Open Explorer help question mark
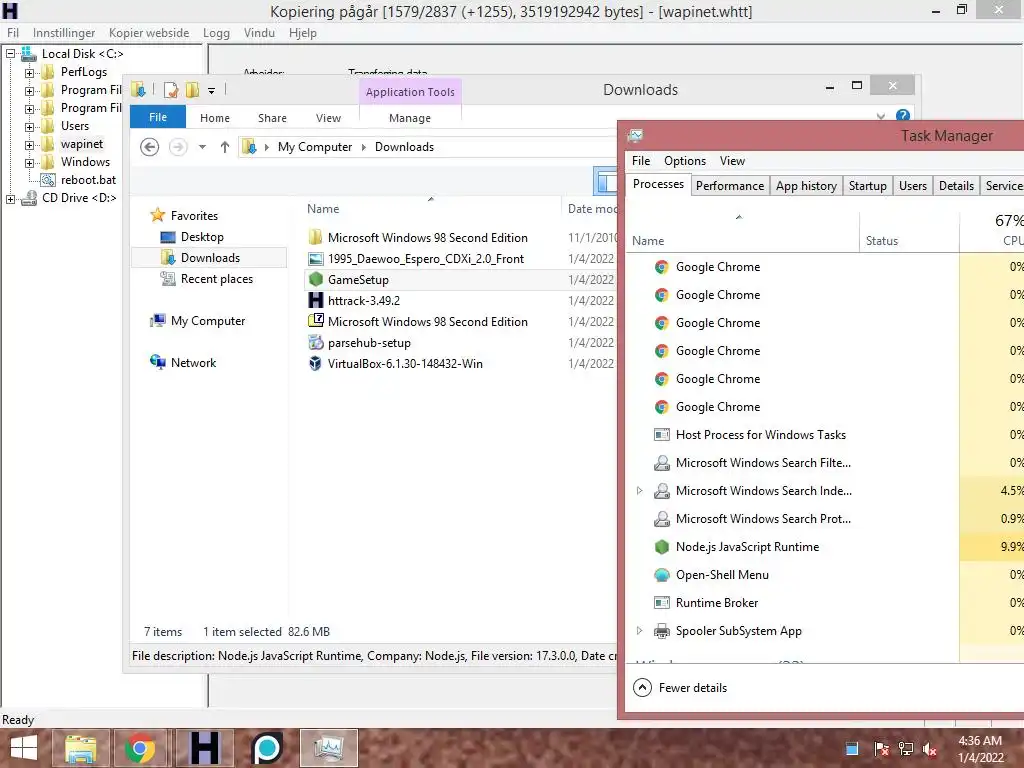1024x768 pixels. pos(903,116)
